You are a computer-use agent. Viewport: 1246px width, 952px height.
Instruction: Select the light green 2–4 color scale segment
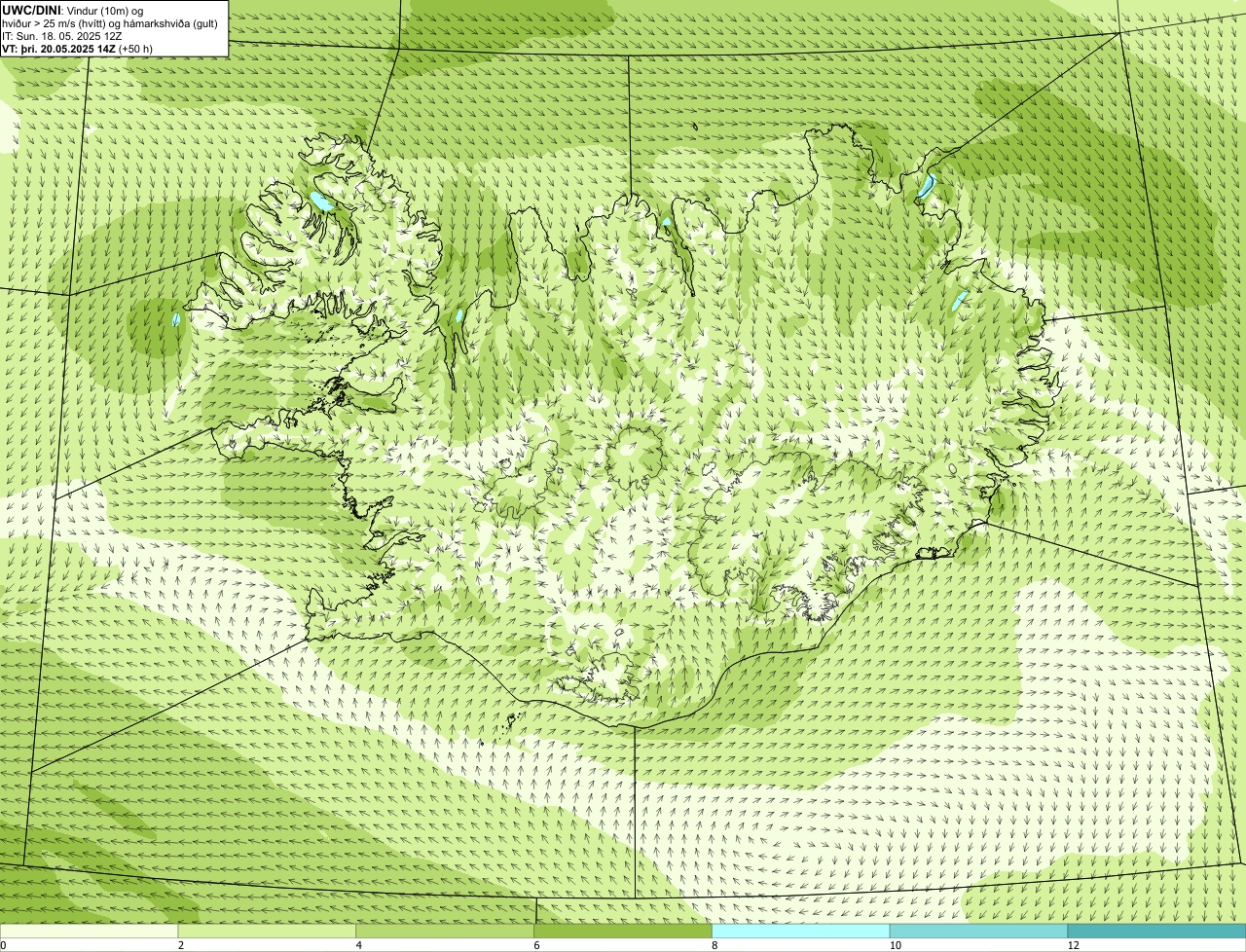[267, 932]
